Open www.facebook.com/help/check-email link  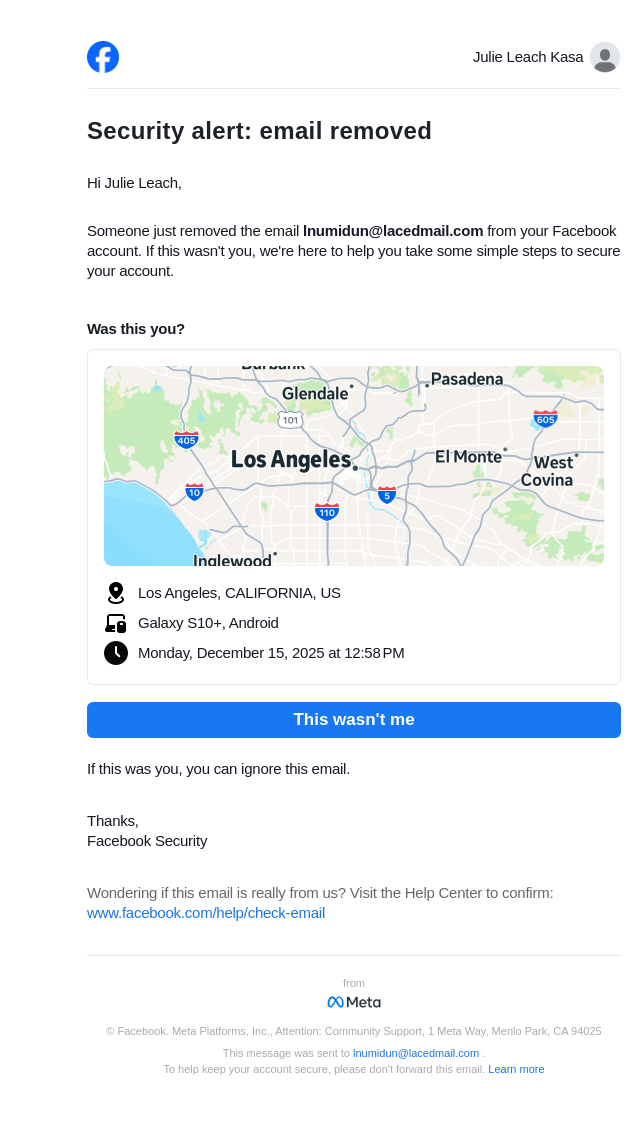(206, 913)
